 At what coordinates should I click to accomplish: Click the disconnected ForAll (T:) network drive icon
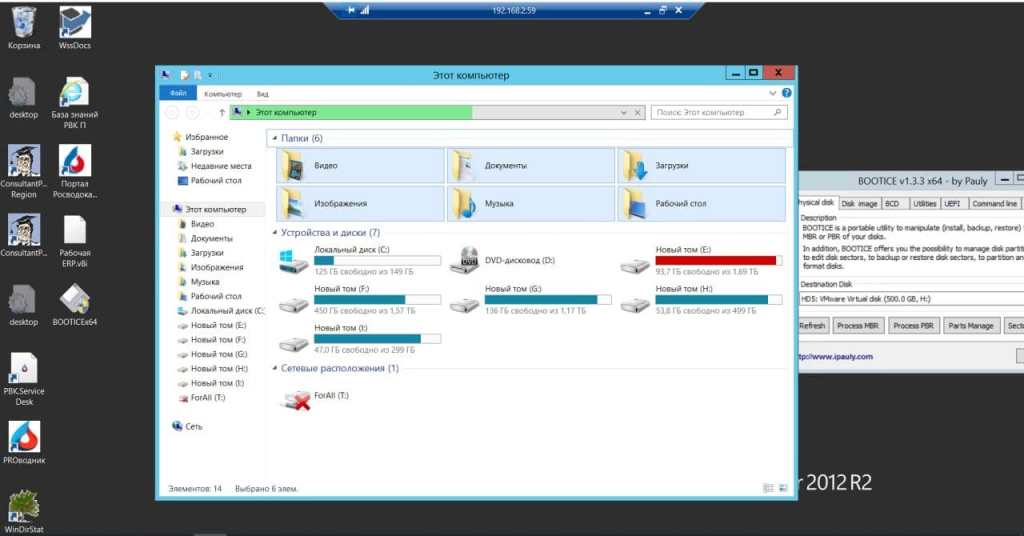coord(295,400)
